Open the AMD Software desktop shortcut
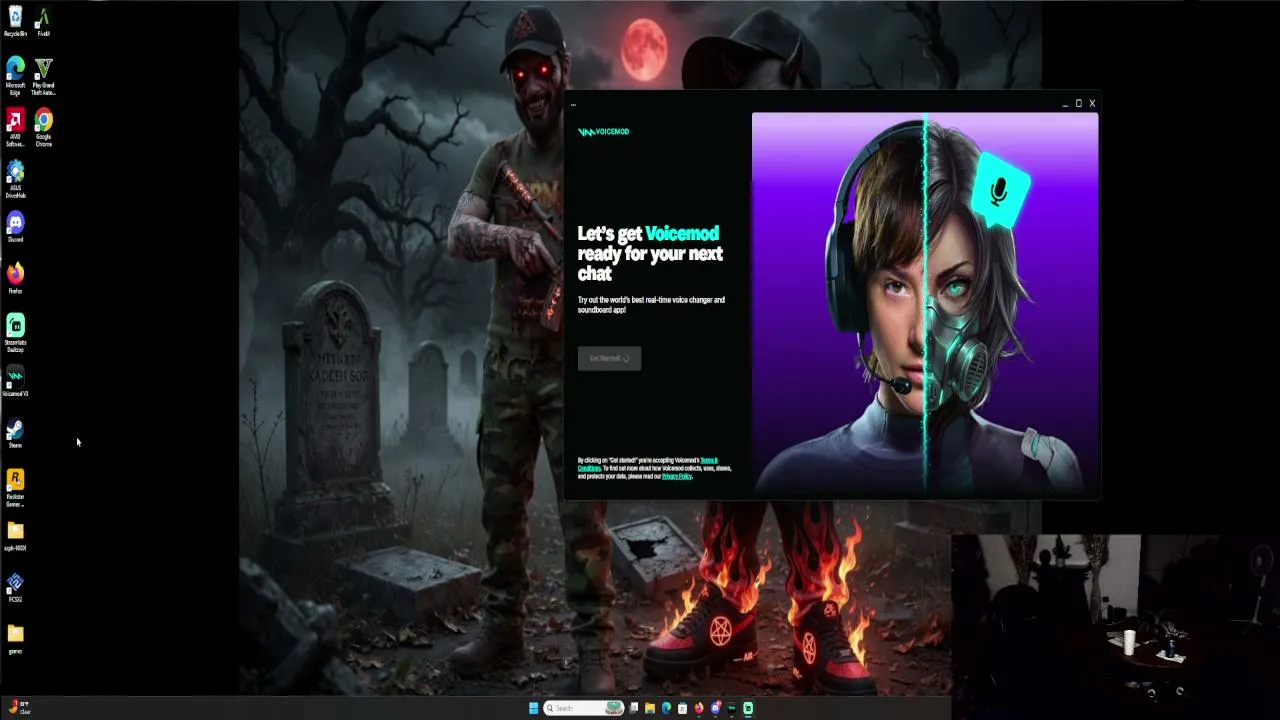The height and width of the screenshot is (720, 1280). pyautogui.click(x=15, y=128)
